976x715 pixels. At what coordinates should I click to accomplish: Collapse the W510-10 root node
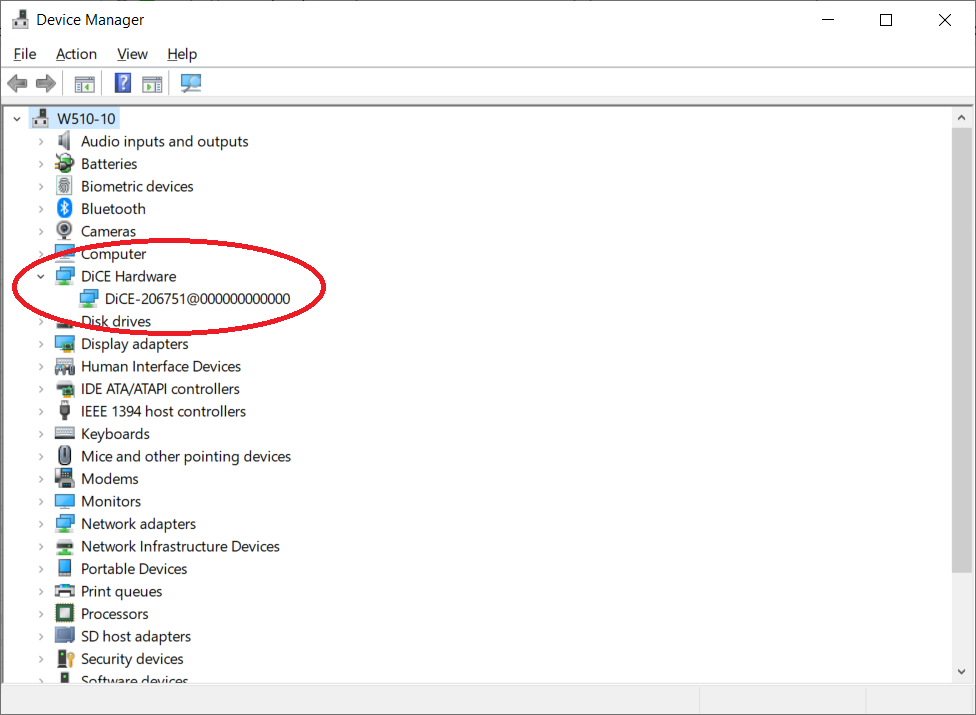[17, 119]
